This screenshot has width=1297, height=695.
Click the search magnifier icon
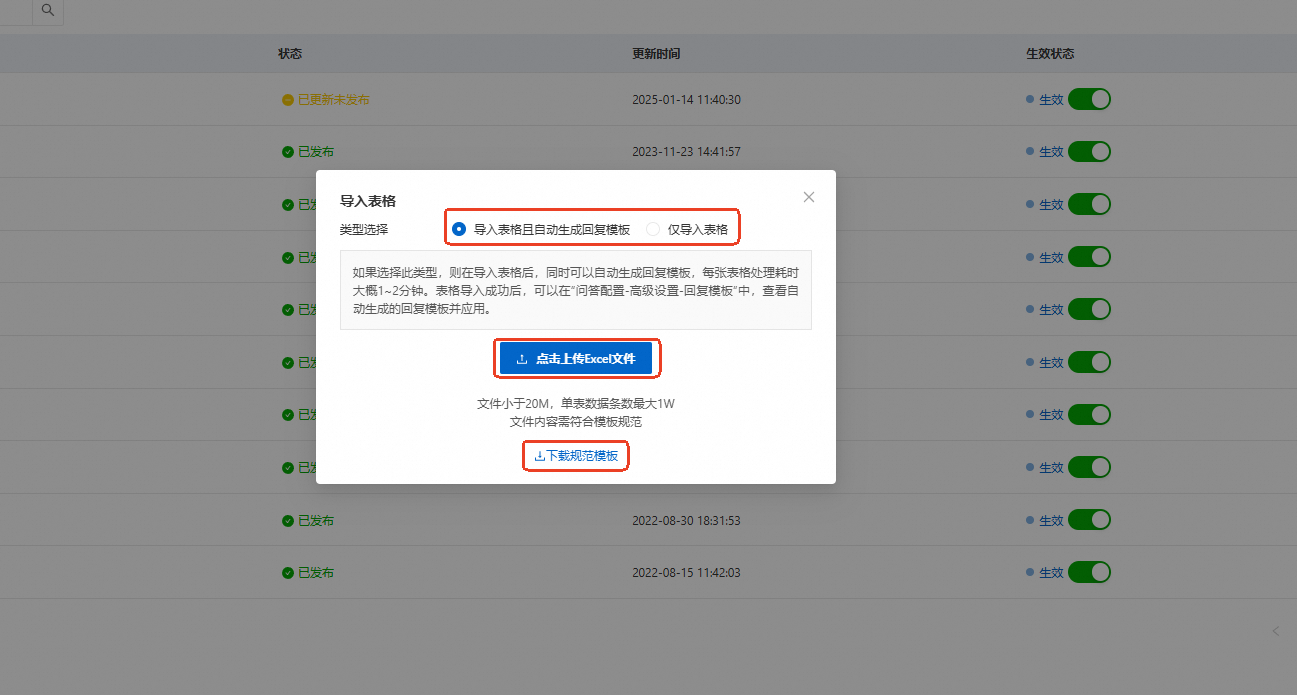[47, 10]
